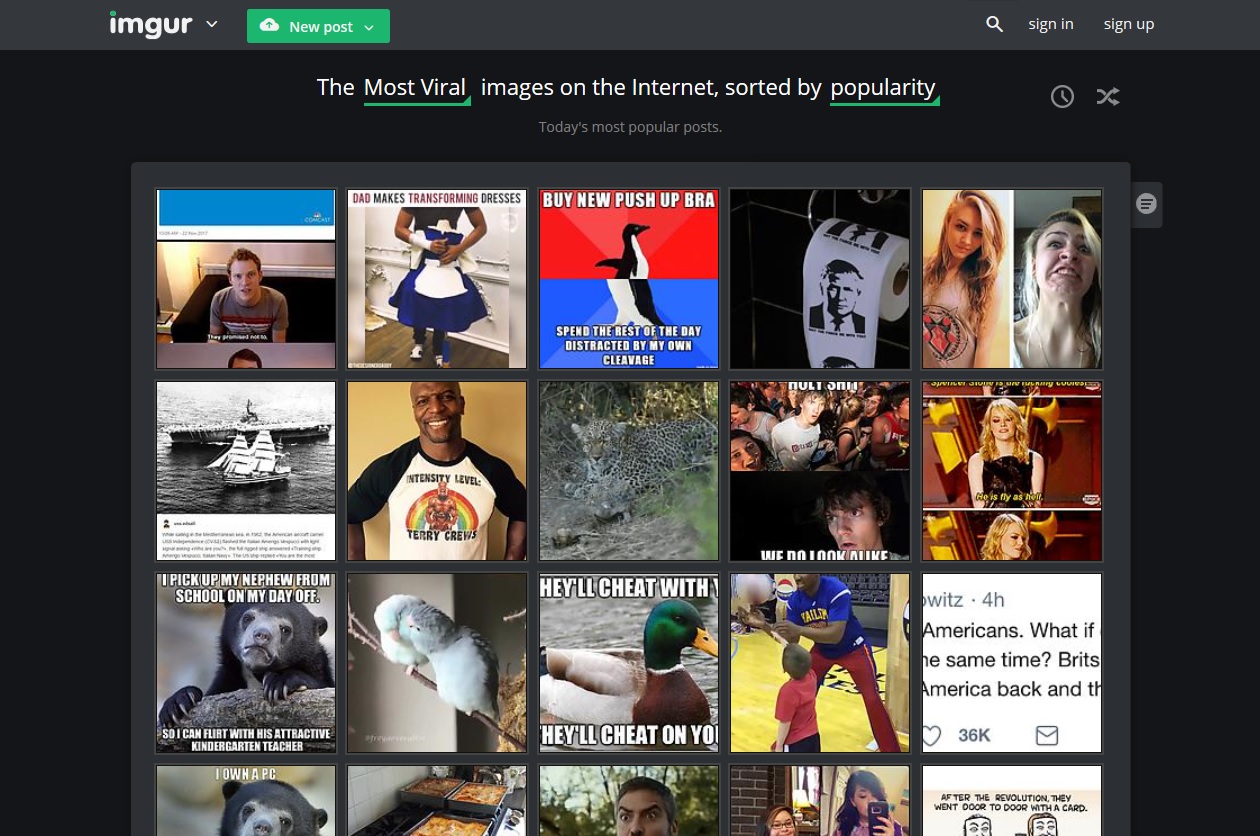Open the Confession Bear kindergarten teacher meme
The height and width of the screenshot is (836, 1260).
coord(245,662)
